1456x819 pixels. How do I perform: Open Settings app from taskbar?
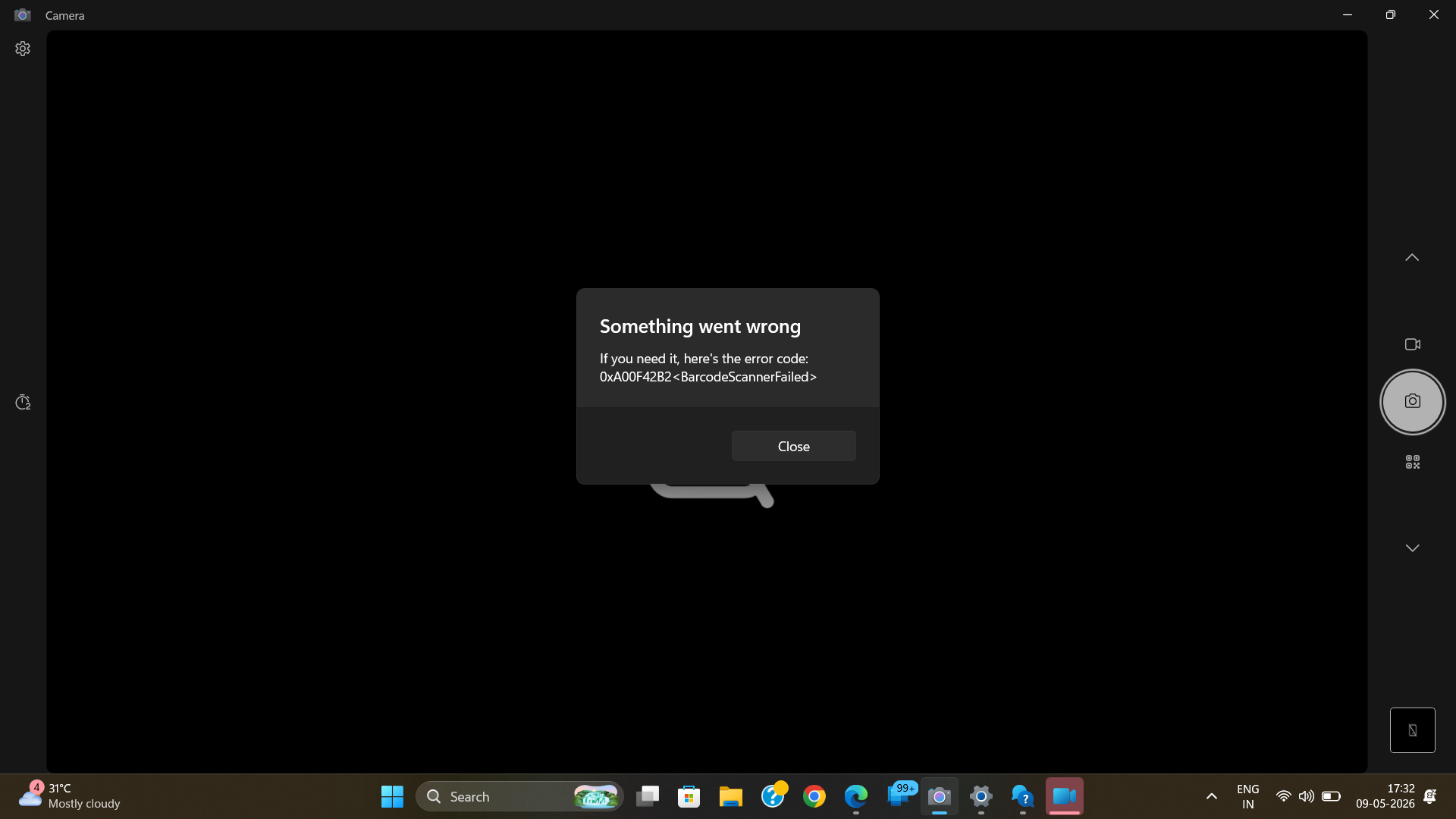pyautogui.click(x=981, y=796)
